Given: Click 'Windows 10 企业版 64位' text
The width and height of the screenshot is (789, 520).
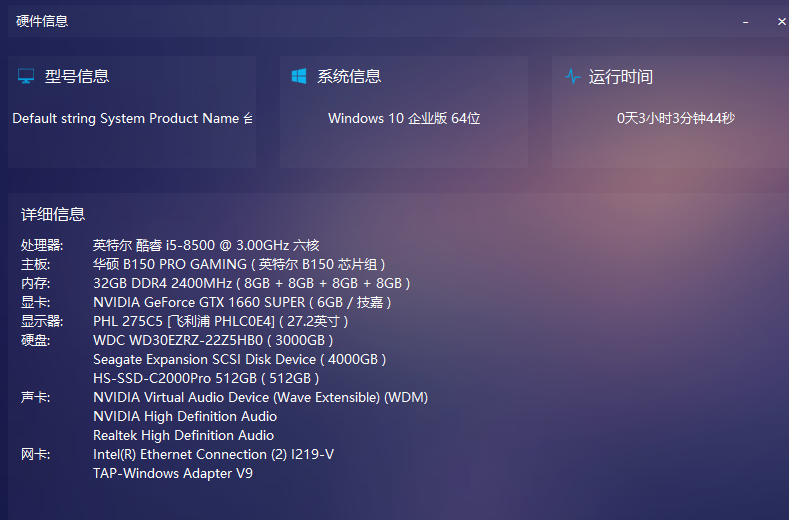Looking at the screenshot, I should pyautogui.click(x=404, y=118).
